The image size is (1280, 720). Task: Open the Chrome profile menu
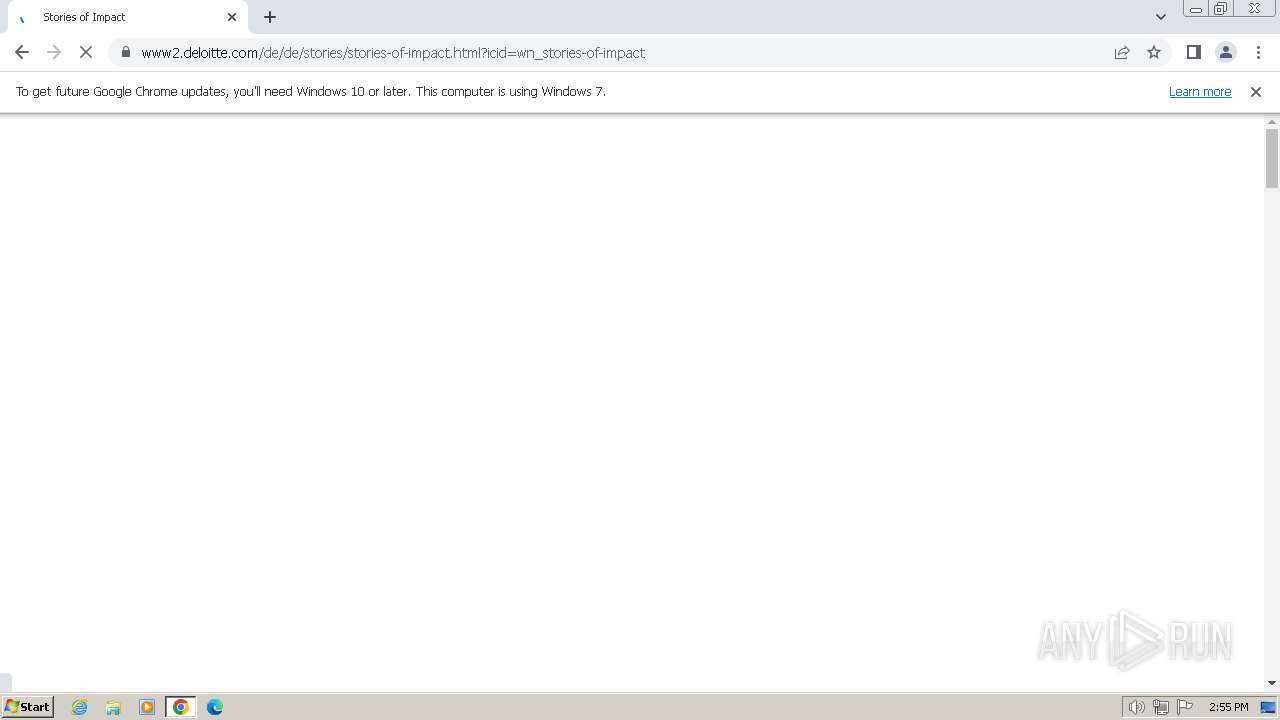(1226, 52)
